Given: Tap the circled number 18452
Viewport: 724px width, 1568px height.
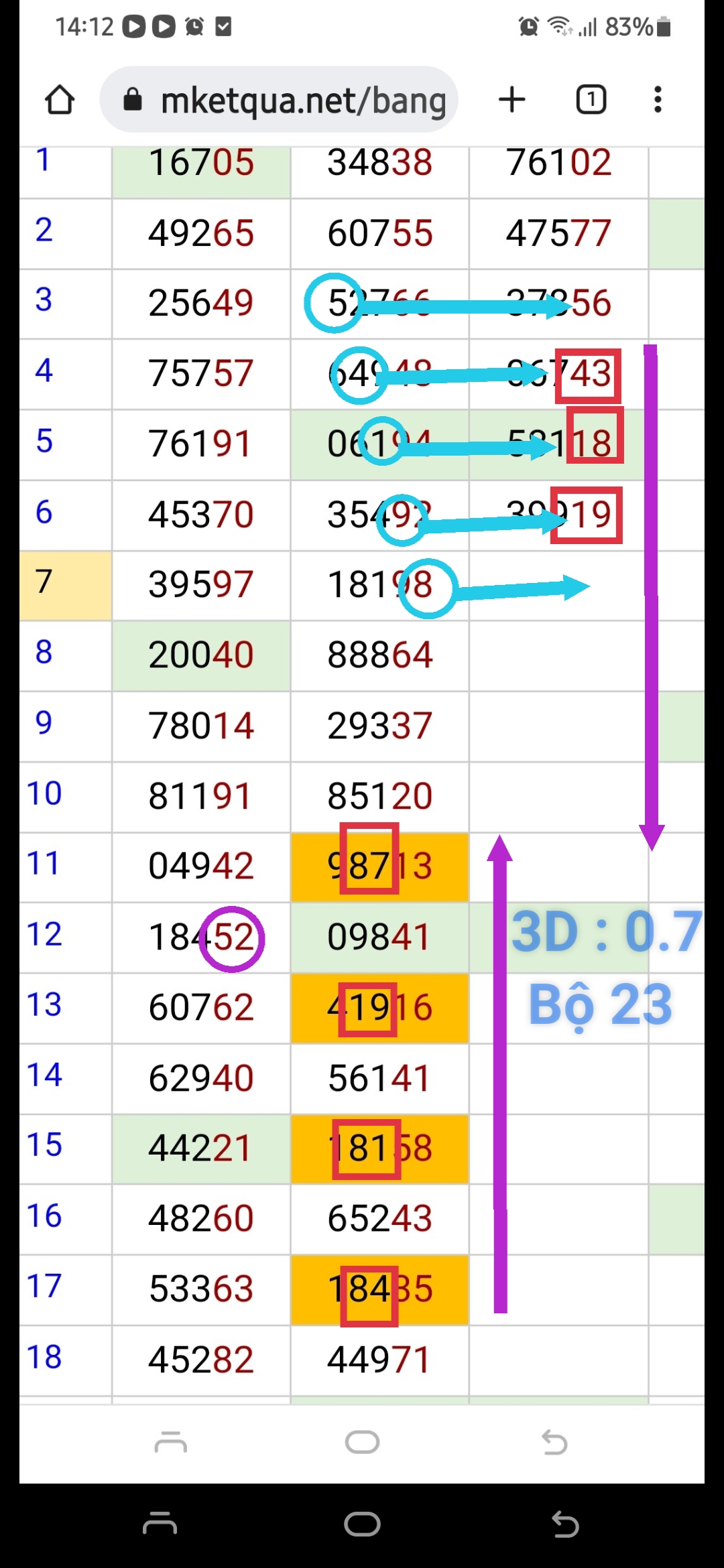Looking at the screenshot, I should (201, 937).
